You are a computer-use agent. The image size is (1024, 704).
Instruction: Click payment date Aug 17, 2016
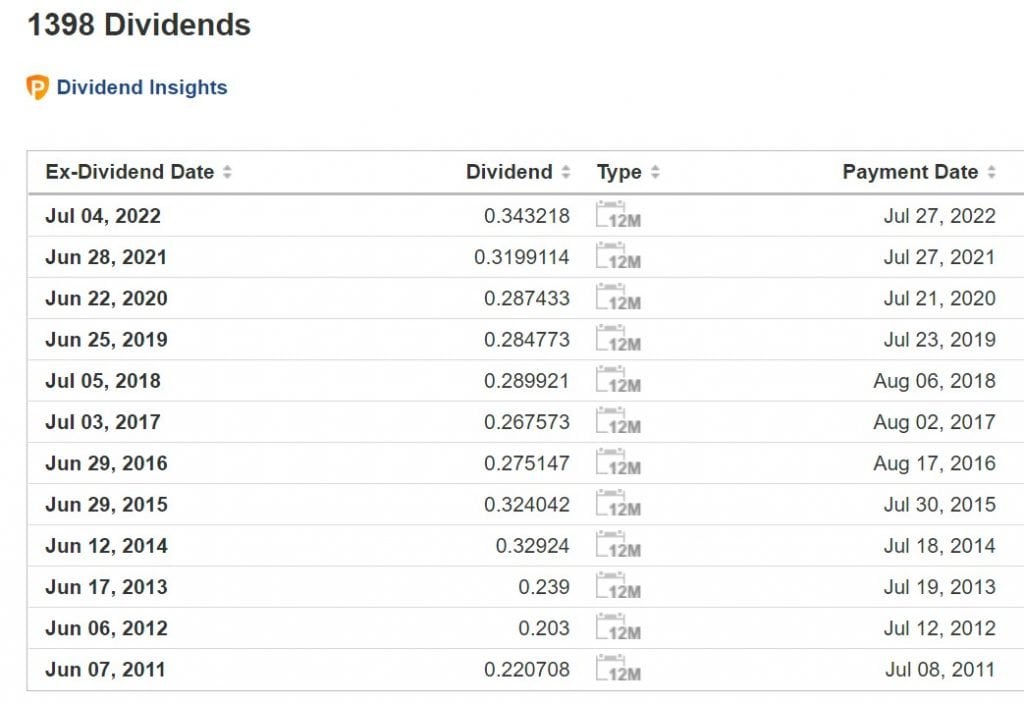935,464
